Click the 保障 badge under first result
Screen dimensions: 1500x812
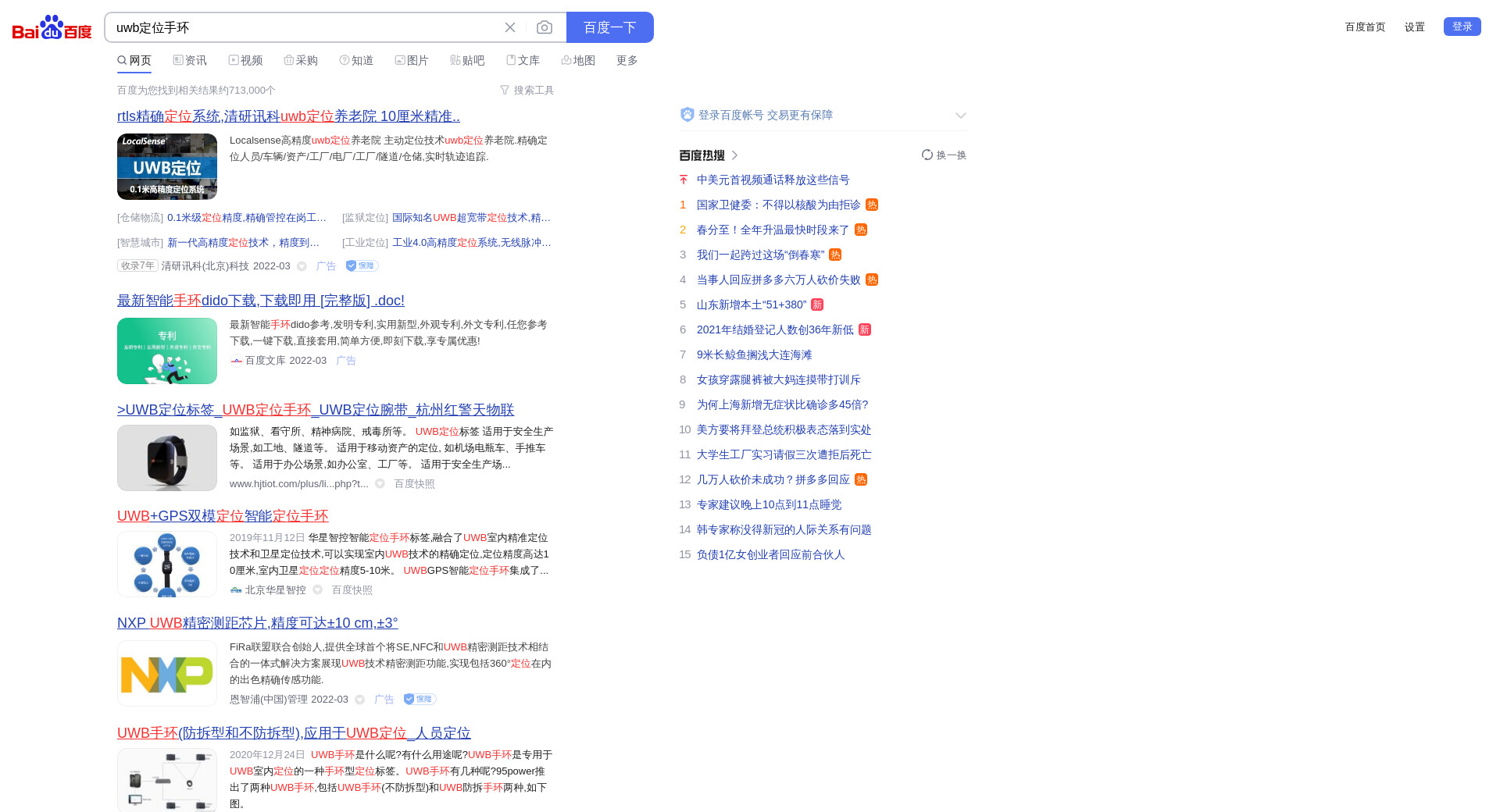point(362,266)
